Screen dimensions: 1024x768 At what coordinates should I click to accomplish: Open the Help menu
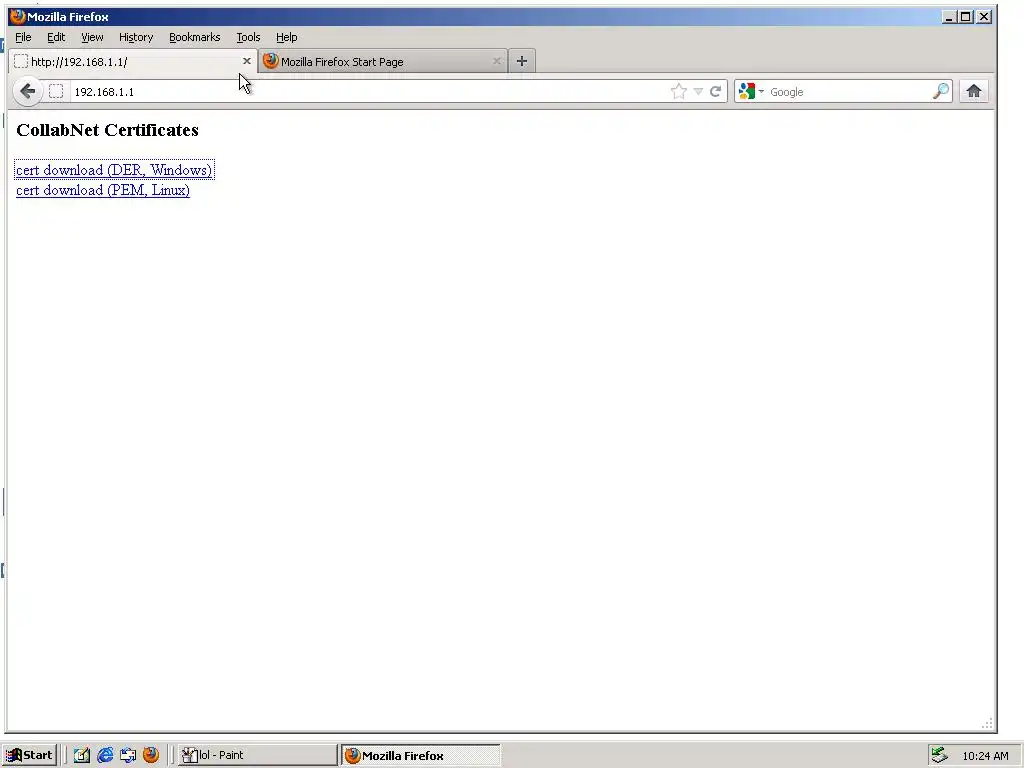coord(287,37)
